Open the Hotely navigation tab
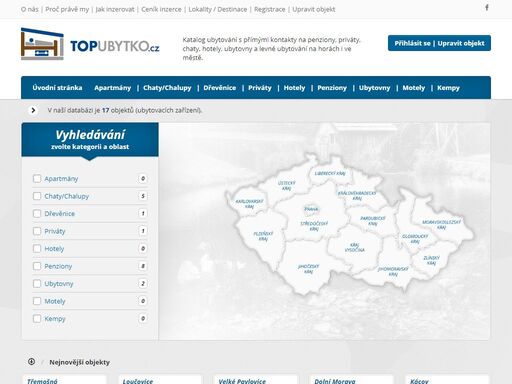512x384 pixels. (294, 88)
